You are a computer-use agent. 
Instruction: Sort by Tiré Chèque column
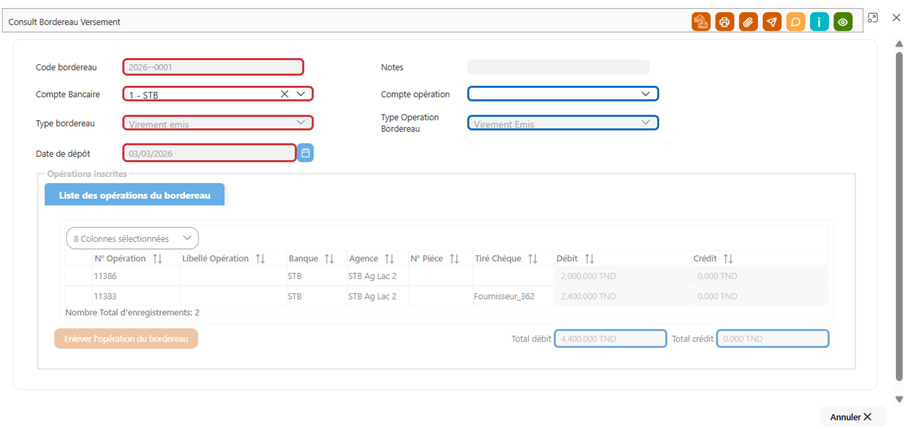[532, 259]
